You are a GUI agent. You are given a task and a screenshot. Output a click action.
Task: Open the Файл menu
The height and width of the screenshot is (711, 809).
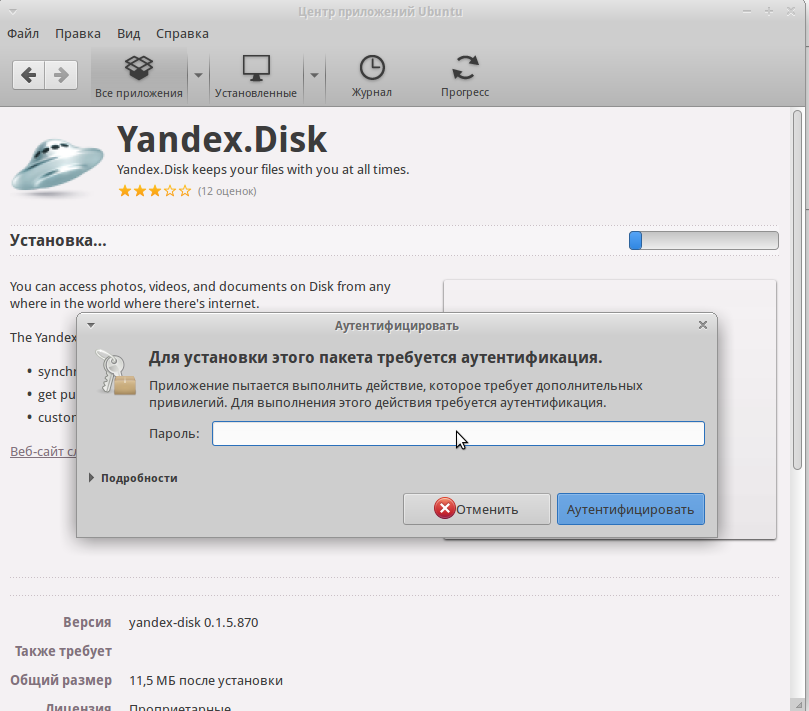(23, 33)
